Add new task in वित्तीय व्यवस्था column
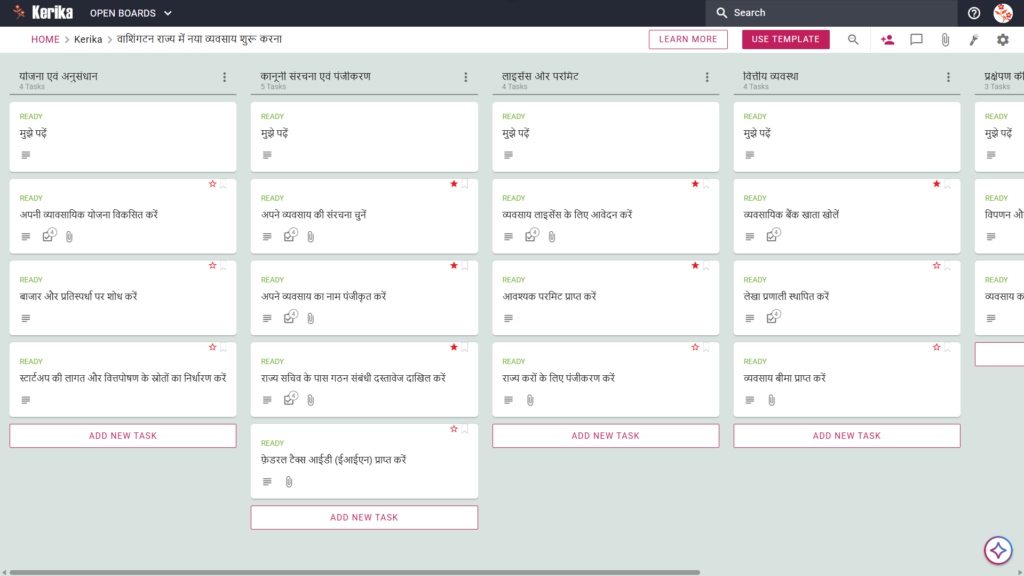The image size is (1024, 576). coord(846,436)
